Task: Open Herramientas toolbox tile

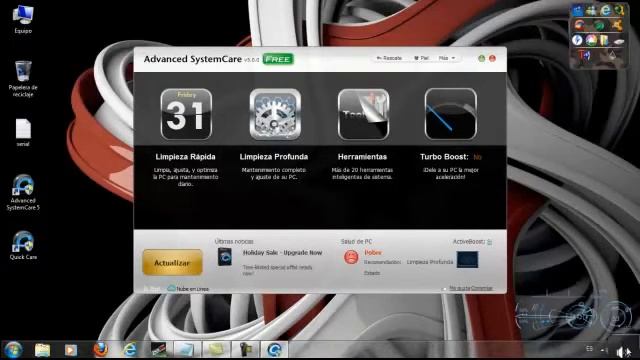Action: pos(363,114)
